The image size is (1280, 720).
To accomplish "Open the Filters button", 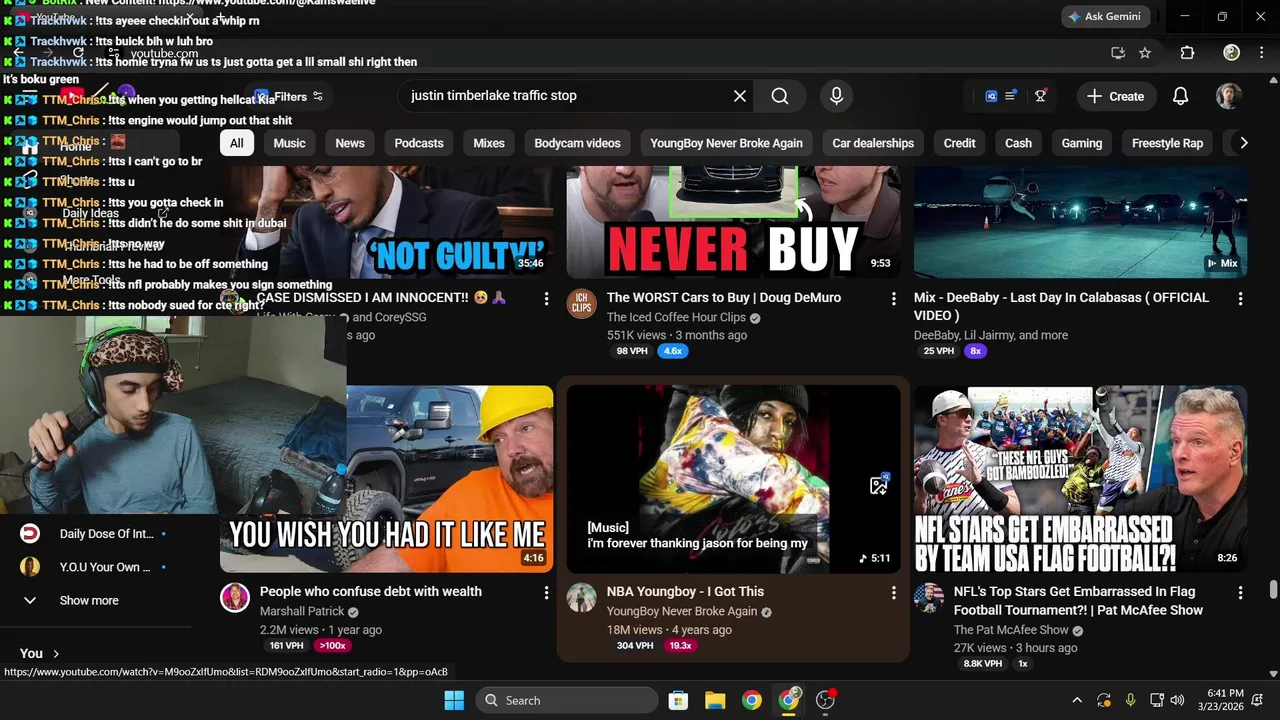I will click(289, 97).
